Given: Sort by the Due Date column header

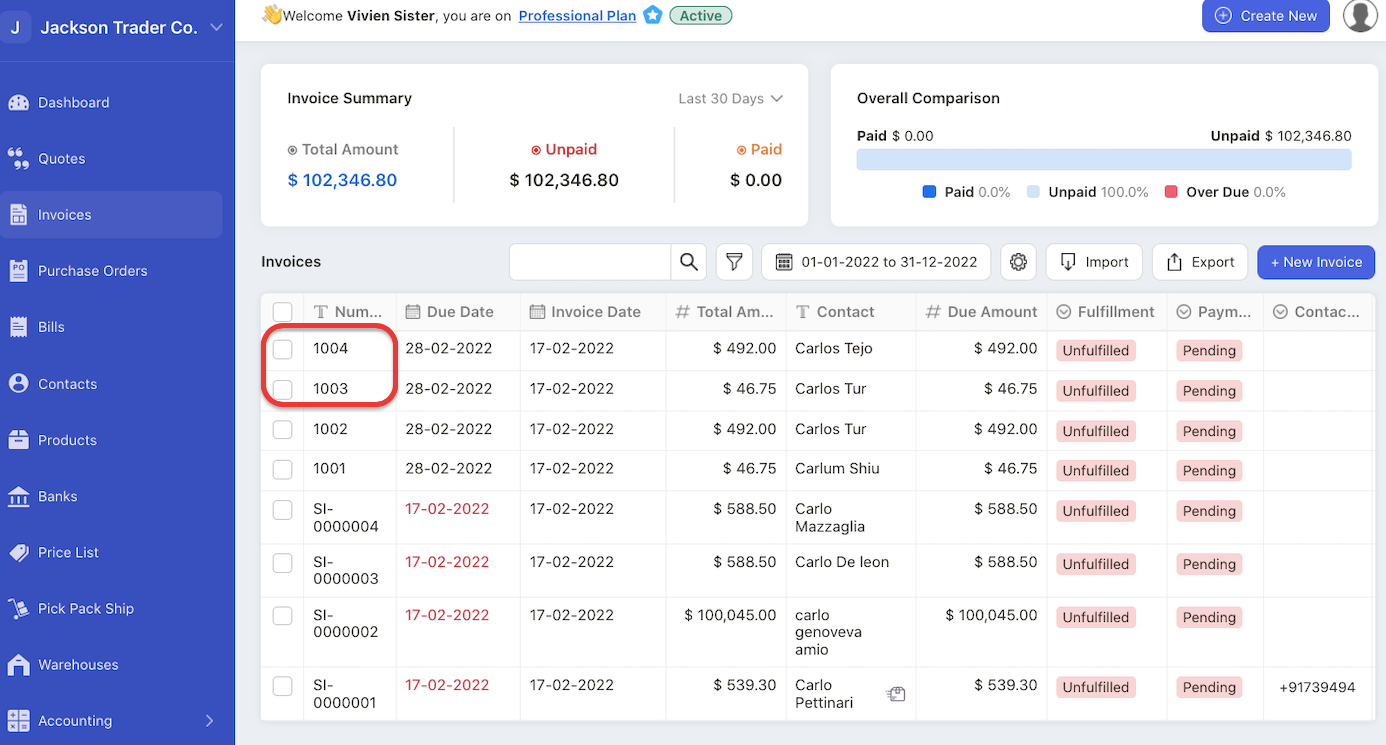Looking at the screenshot, I should click(x=459, y=312).
